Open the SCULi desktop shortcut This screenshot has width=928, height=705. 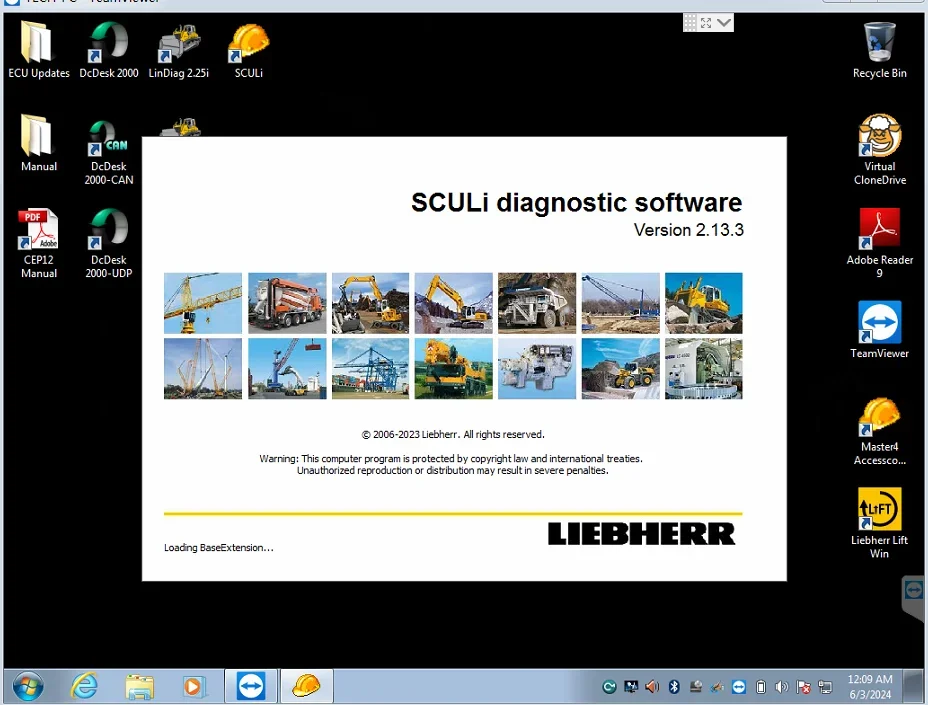(249, 45)
